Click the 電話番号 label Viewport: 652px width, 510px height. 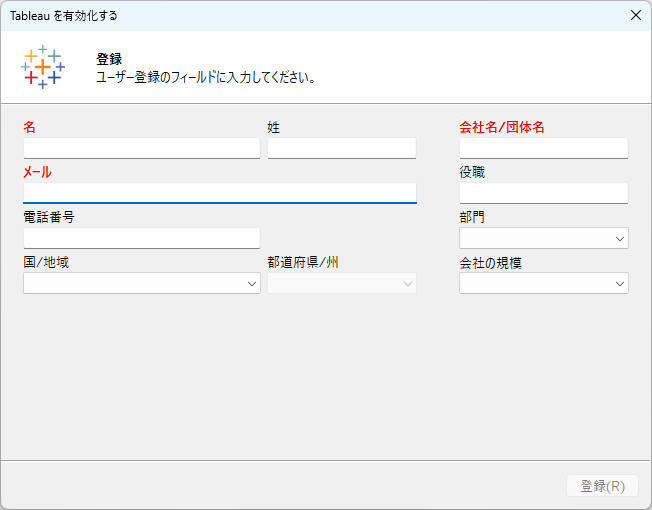coord(49,217)
